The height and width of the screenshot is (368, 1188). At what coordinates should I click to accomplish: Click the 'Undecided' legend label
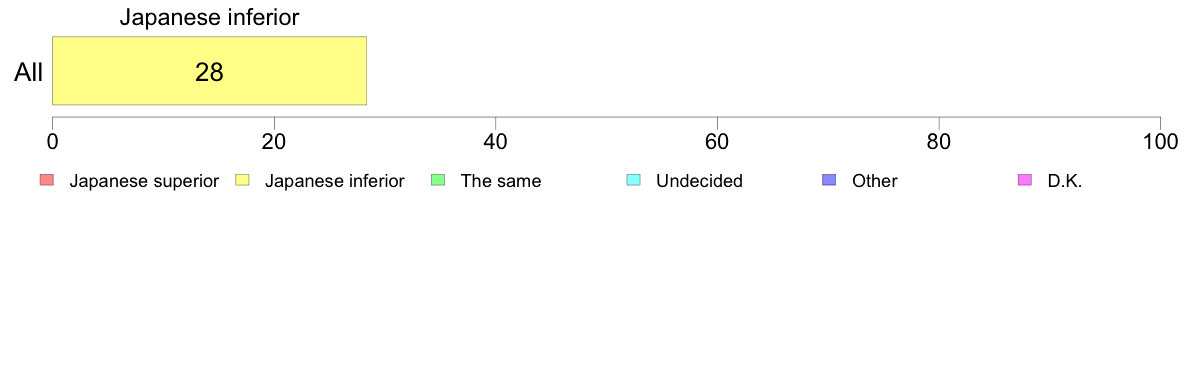699,181
